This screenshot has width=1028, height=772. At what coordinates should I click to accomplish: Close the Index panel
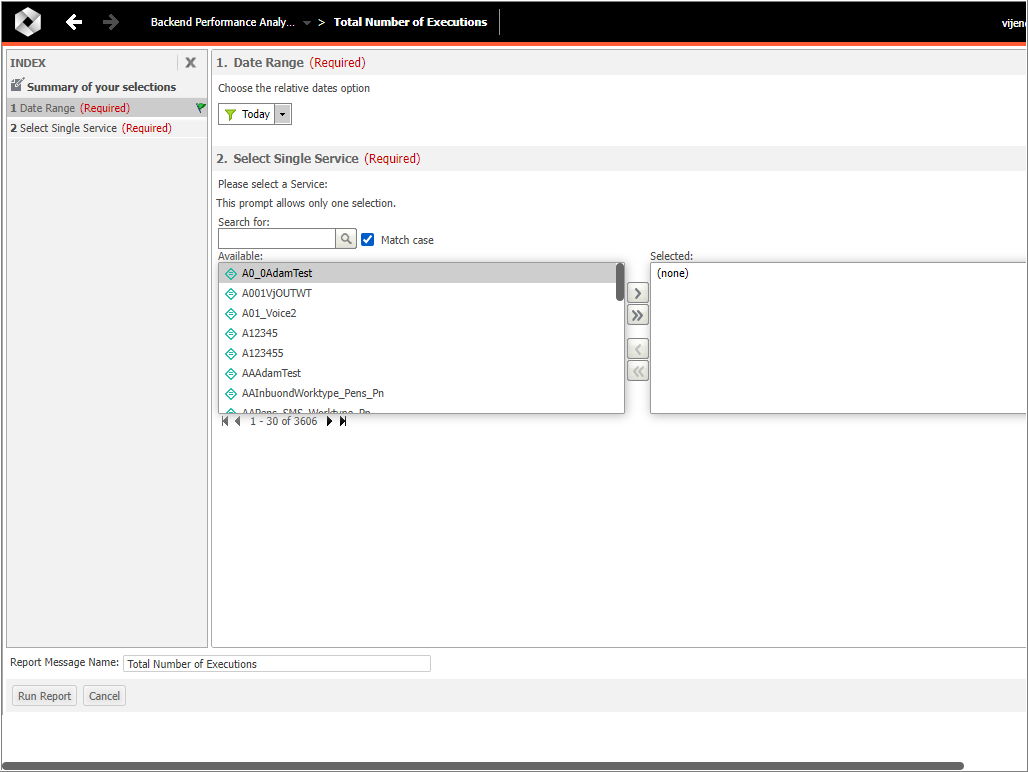(x=190, y=63)
